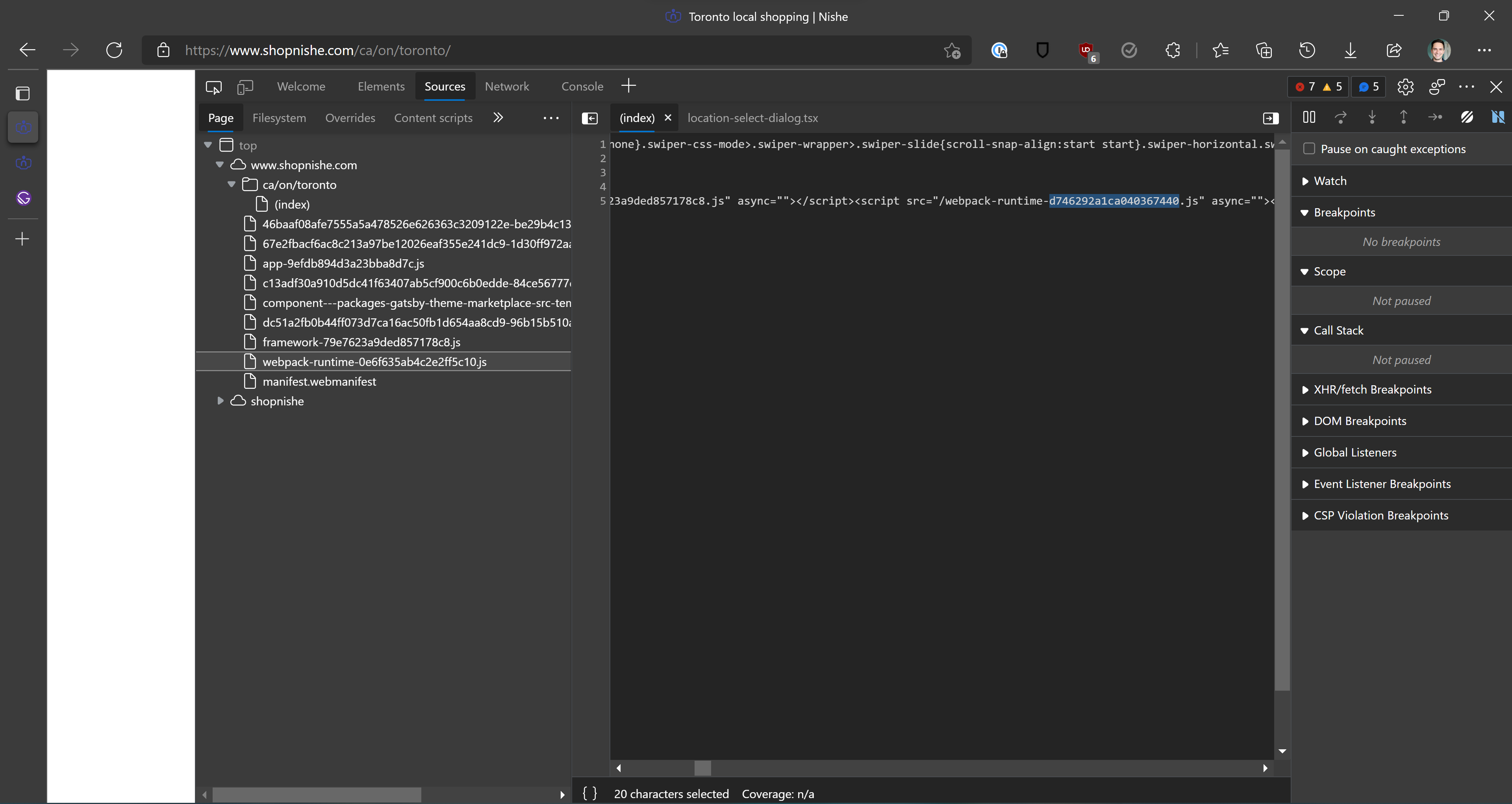
Task: Expand the shopnishe tree node
Action: tap(220, 401)
